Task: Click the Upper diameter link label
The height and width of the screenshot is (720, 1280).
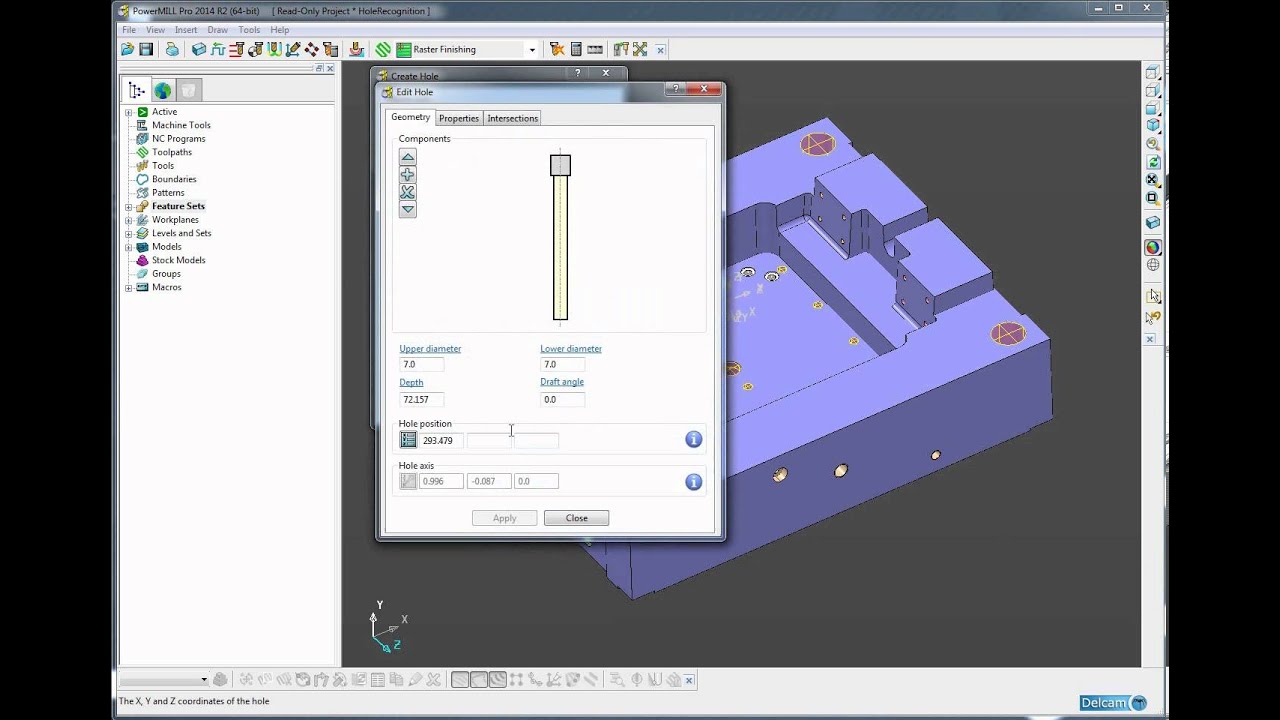Action: point(430,349)
